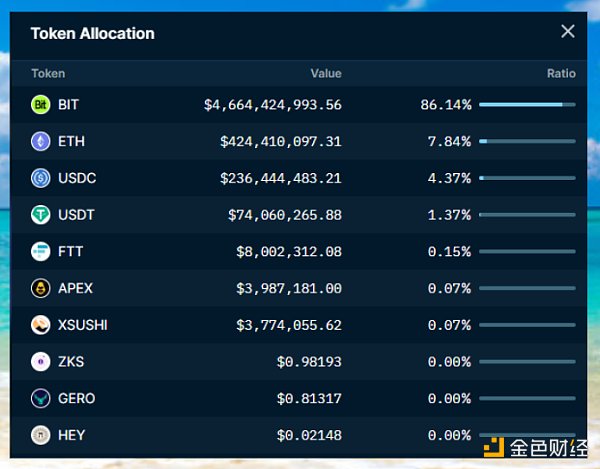
Task: Click the USDC token name
Action: (77, 178)
